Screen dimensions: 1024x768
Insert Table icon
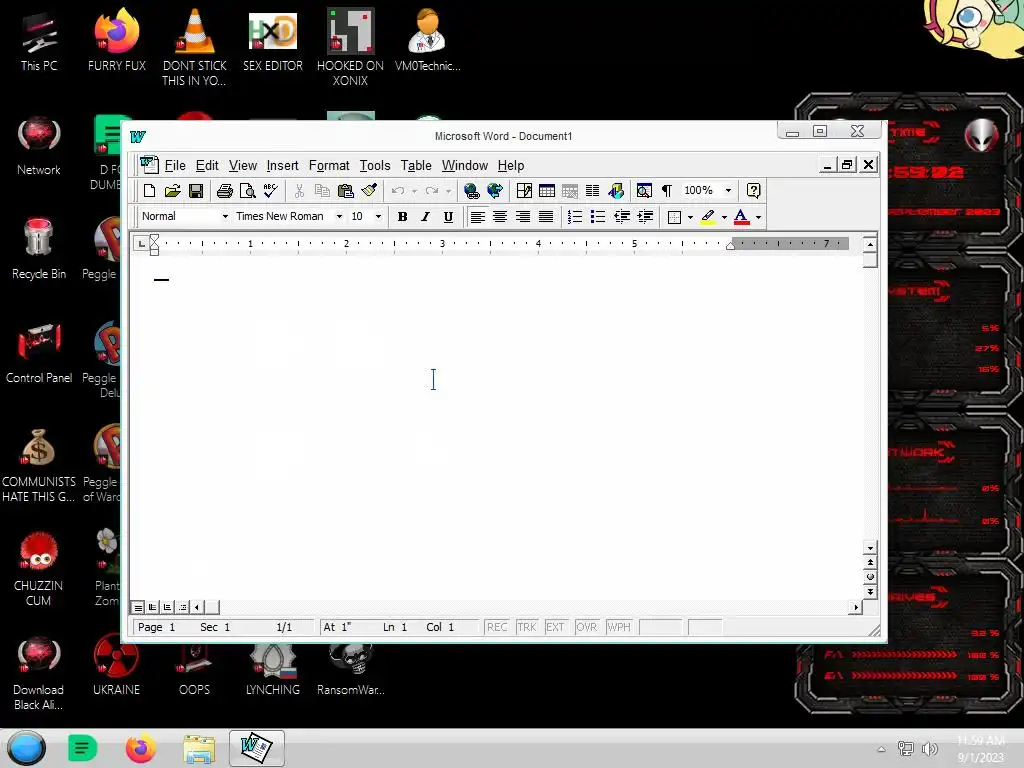(547, 191)
